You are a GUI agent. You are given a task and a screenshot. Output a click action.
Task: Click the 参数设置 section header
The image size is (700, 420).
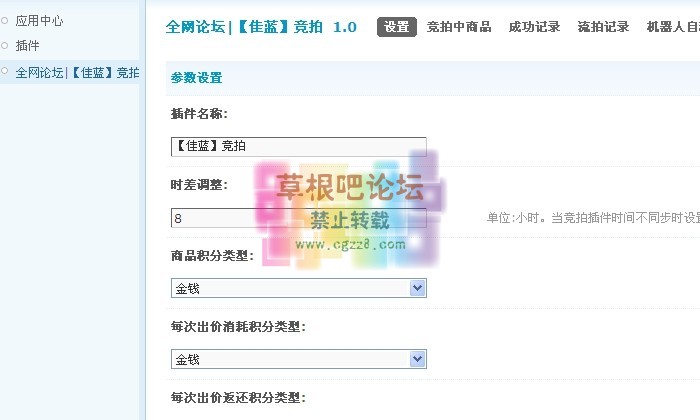pos(197,78)
